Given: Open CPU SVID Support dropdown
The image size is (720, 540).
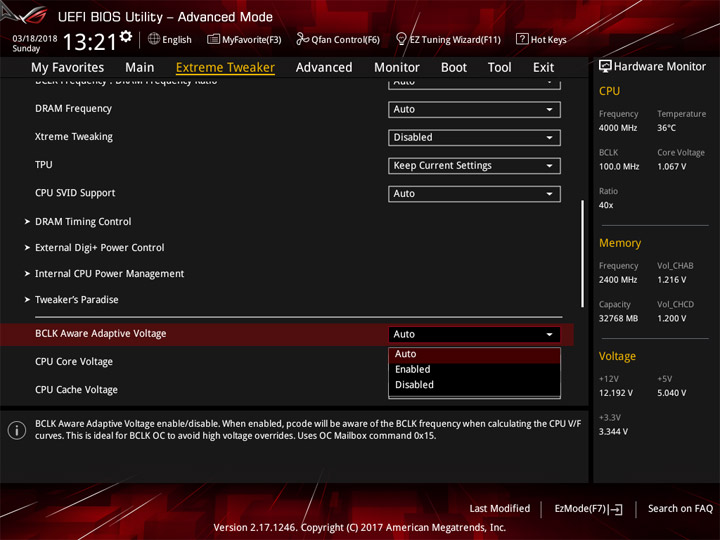Looking at the screenshot, I should (474, 194).
